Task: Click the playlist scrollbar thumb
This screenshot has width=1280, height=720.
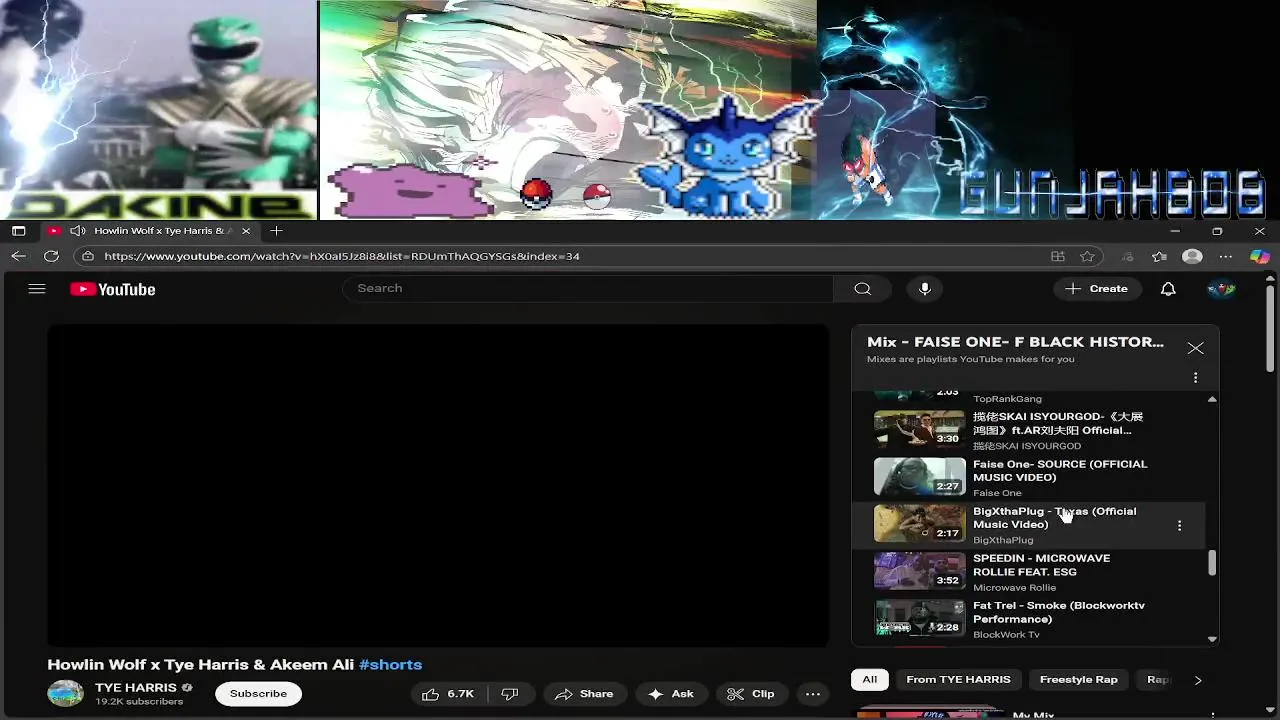Action: 1212,563
